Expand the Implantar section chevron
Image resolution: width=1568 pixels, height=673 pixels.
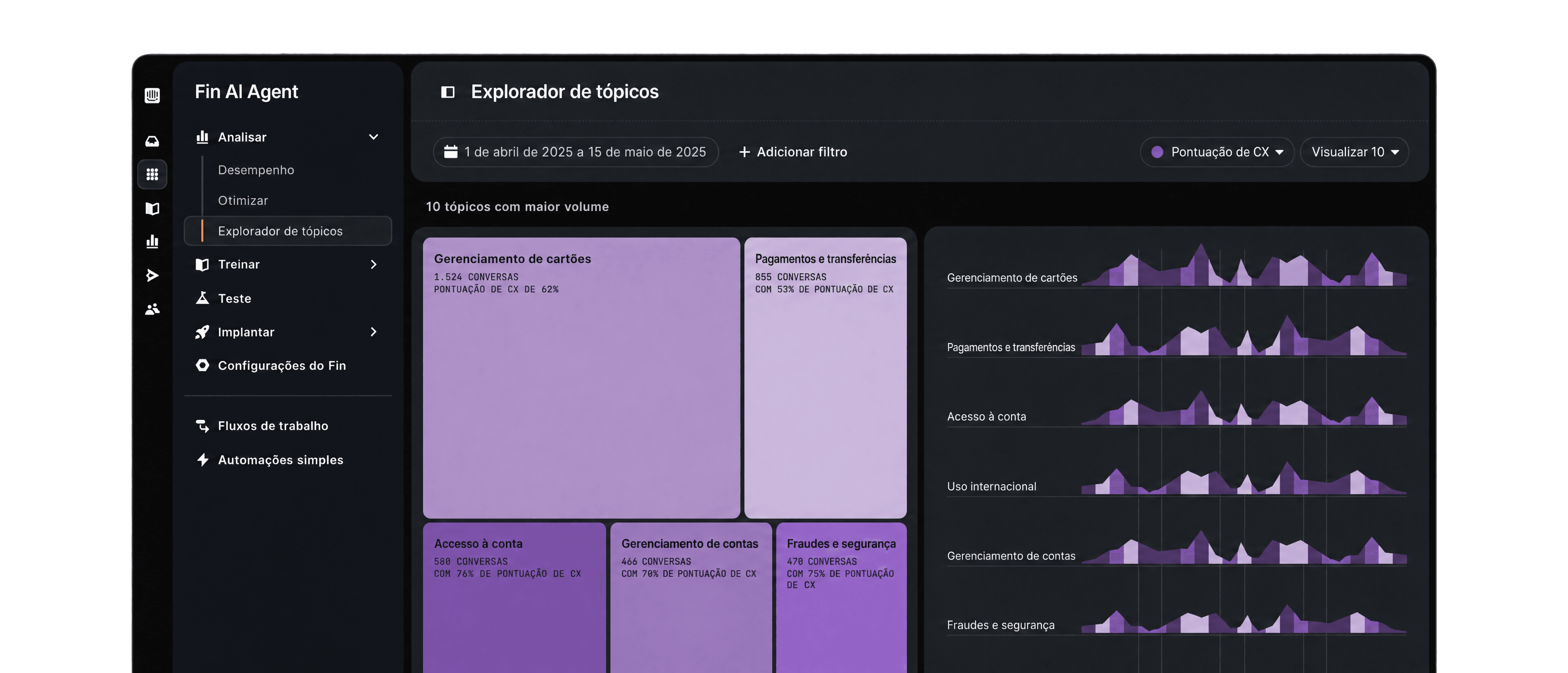pos(374,332)
